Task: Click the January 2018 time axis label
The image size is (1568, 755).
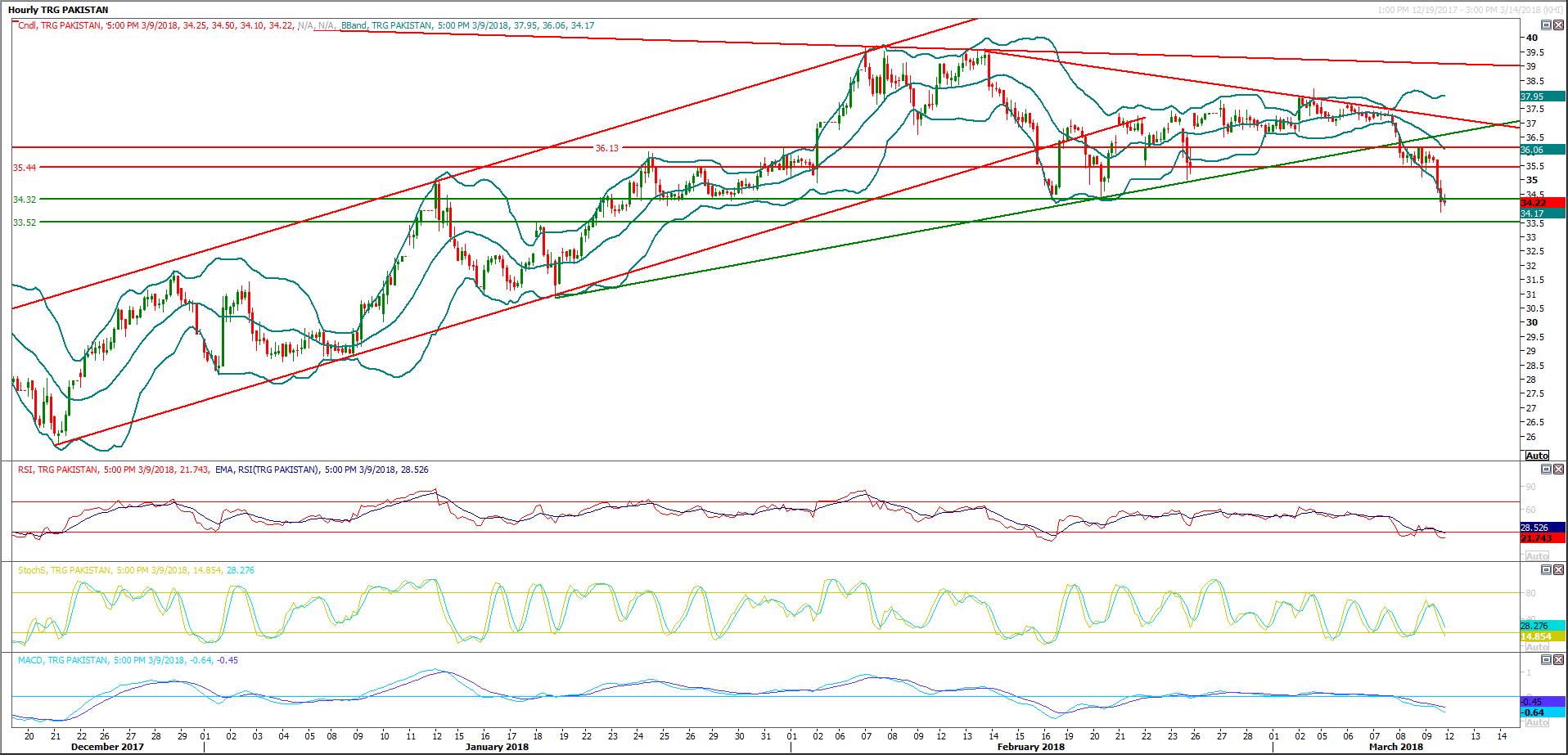Action: pyautogui.click(x=497, y=747)
